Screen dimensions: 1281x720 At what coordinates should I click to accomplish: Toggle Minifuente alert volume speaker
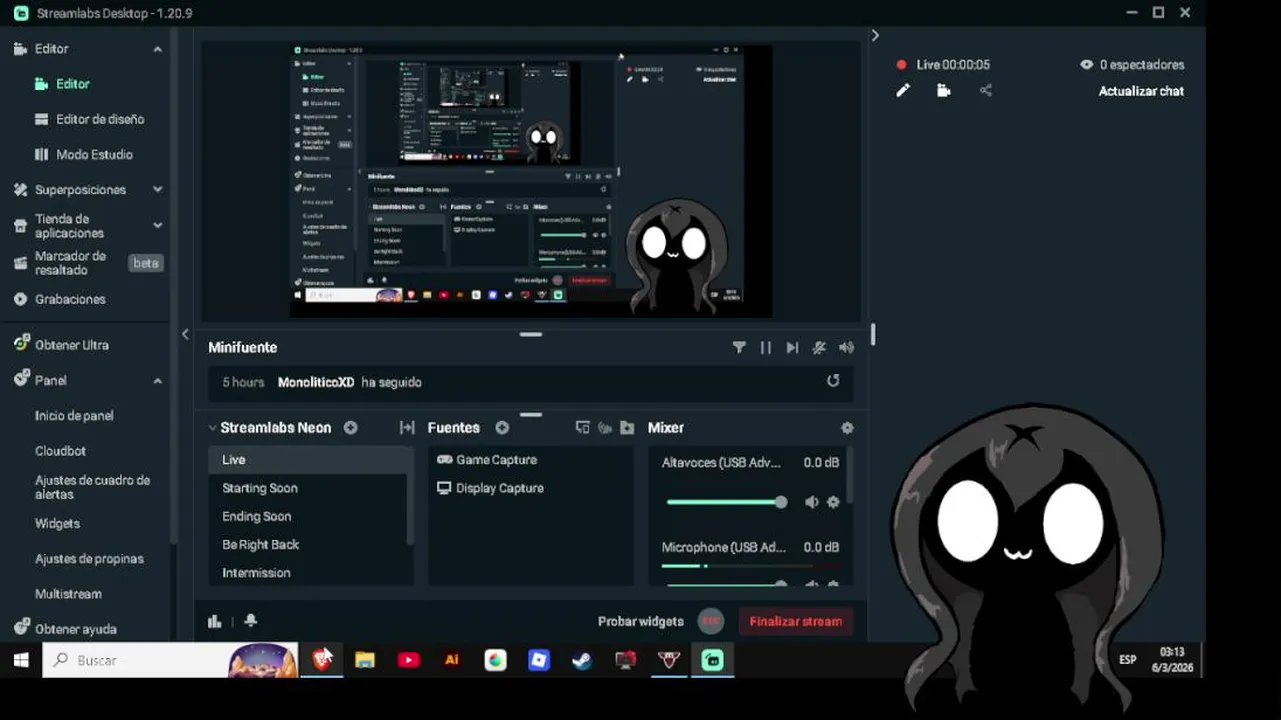(x=847, y=348)
